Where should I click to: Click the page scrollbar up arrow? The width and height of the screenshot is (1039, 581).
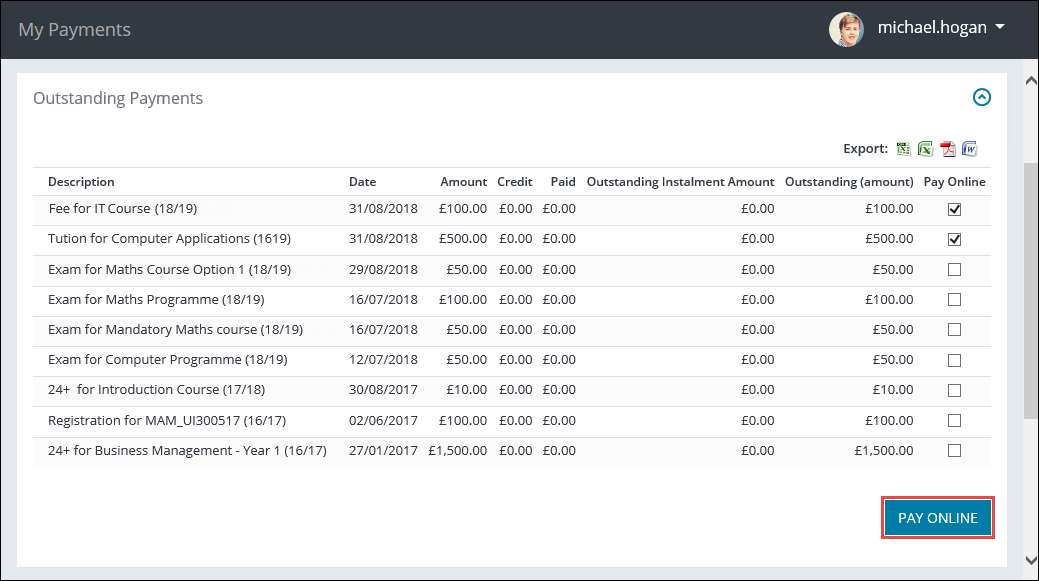(x=1031, y=81)
